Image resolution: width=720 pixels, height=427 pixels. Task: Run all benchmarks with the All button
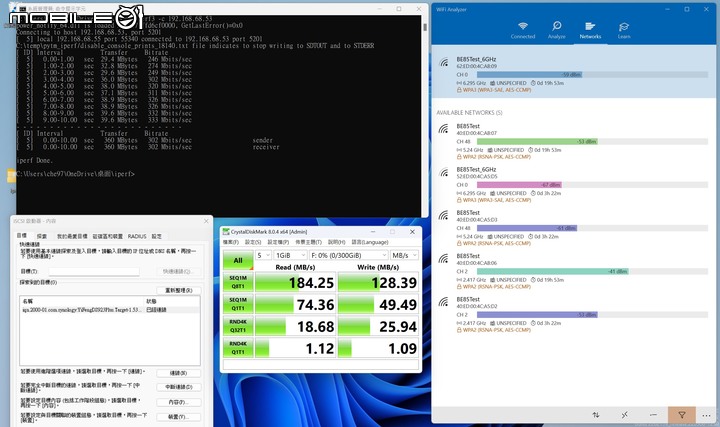click(238, 260)
